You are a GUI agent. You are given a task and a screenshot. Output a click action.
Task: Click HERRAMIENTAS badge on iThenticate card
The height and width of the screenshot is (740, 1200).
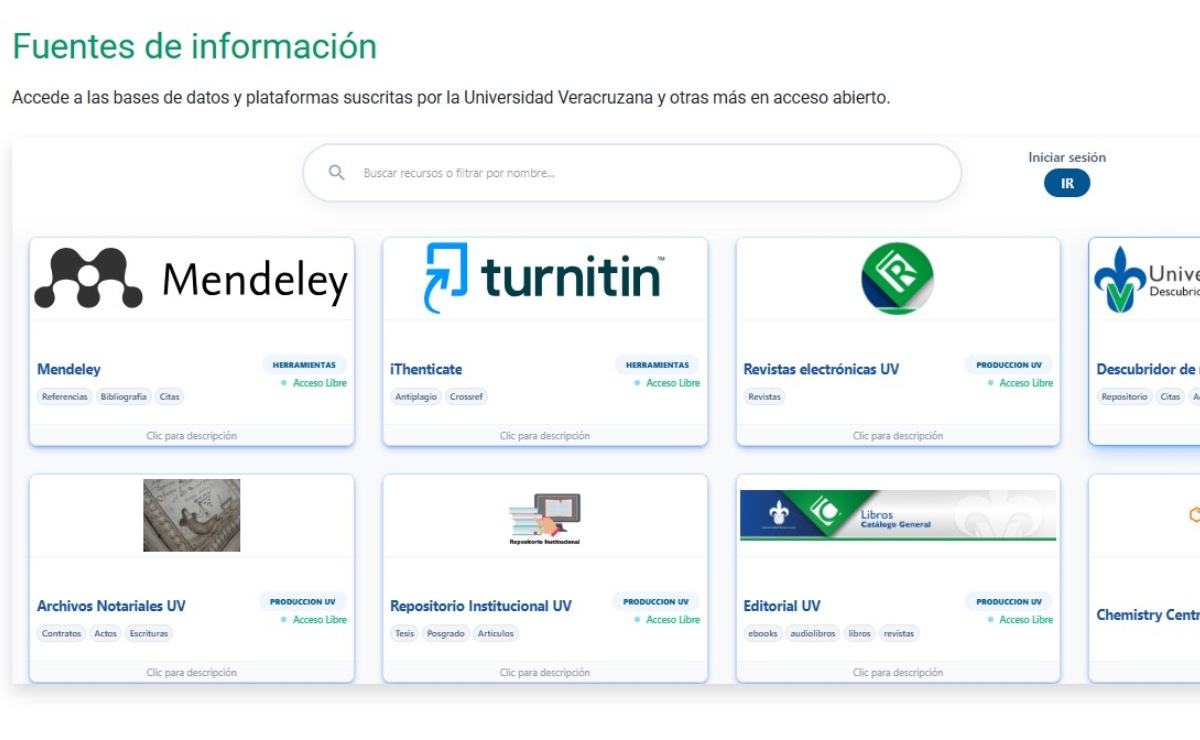pos(657,365)
